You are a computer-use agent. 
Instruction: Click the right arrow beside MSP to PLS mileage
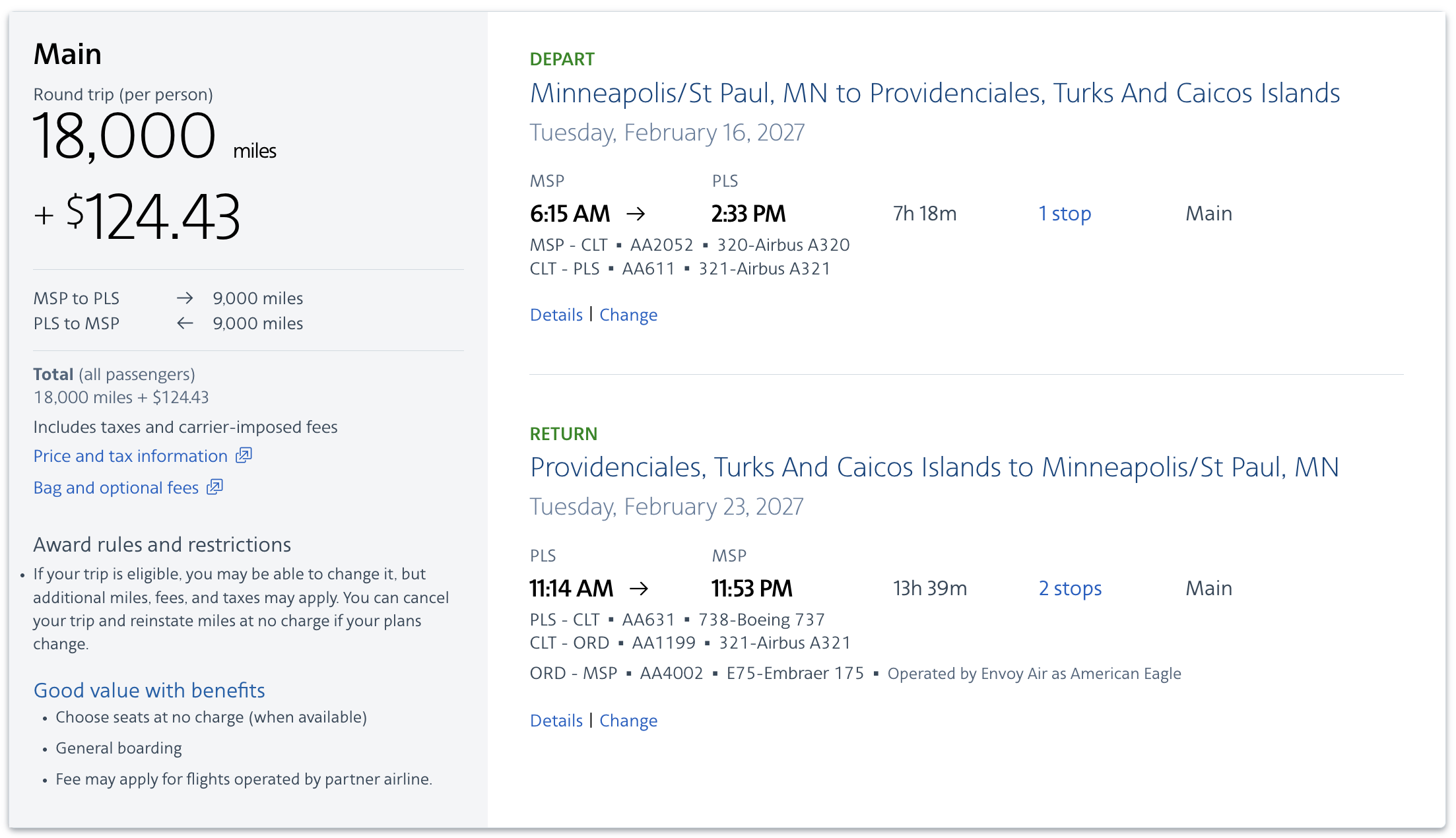pyautogui.click(x=185, y=298)
